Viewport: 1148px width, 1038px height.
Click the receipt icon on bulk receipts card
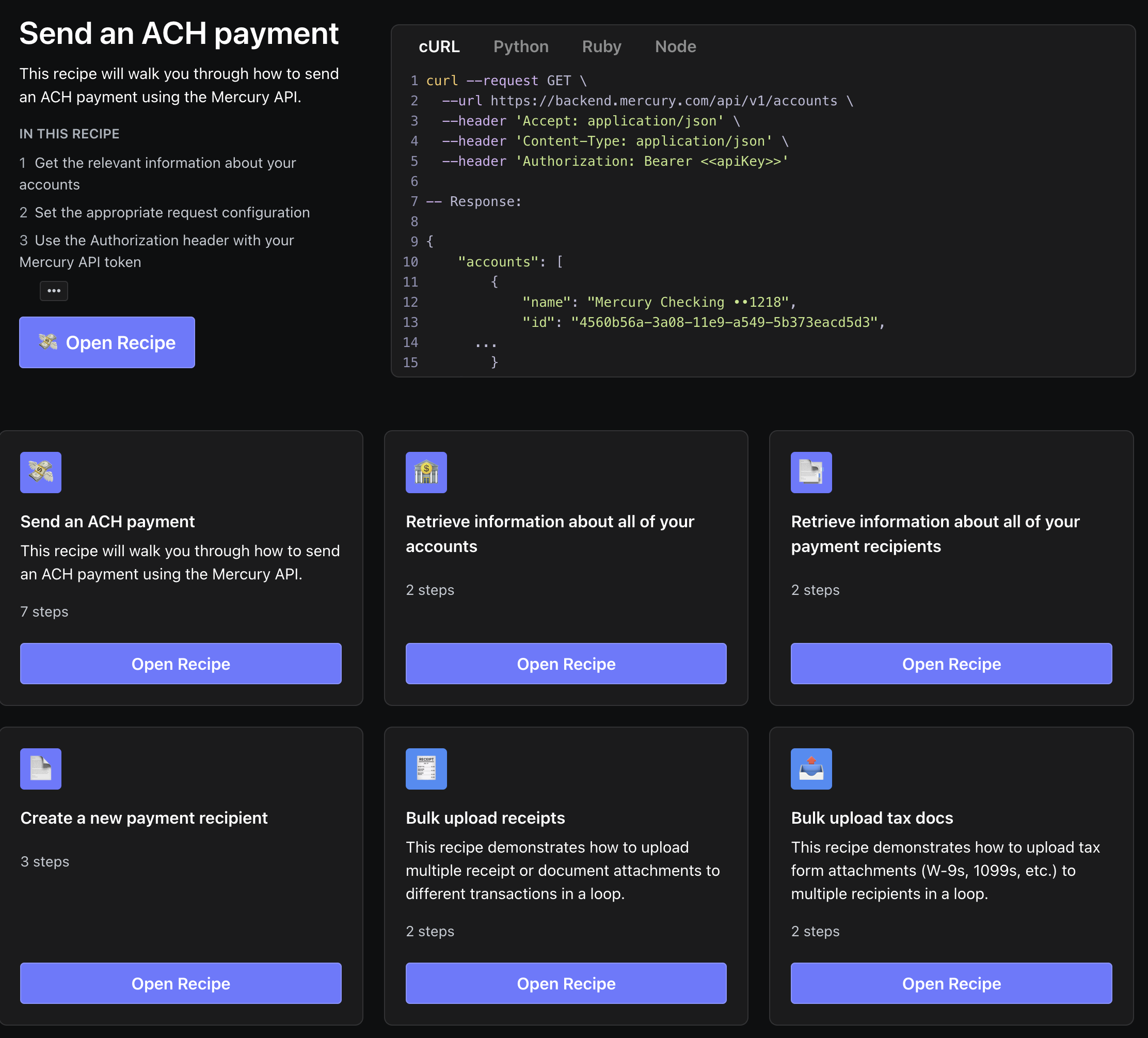point(426,768)
